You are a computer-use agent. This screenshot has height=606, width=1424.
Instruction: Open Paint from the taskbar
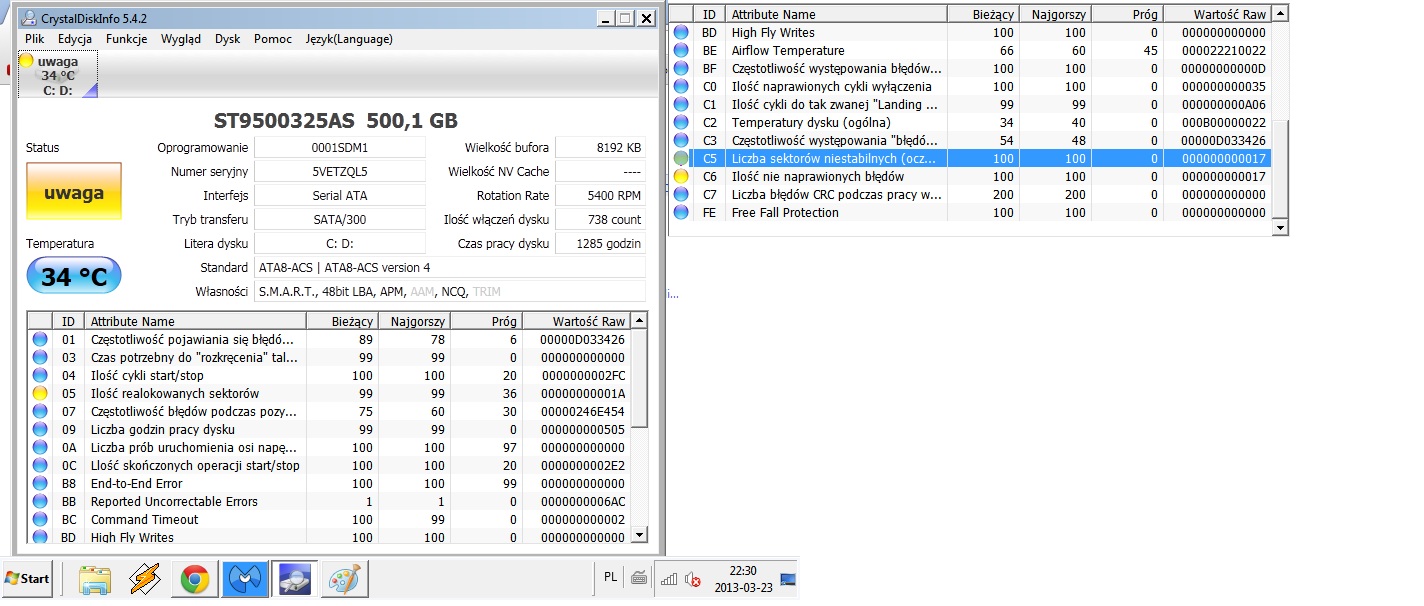tap(343, 579)
